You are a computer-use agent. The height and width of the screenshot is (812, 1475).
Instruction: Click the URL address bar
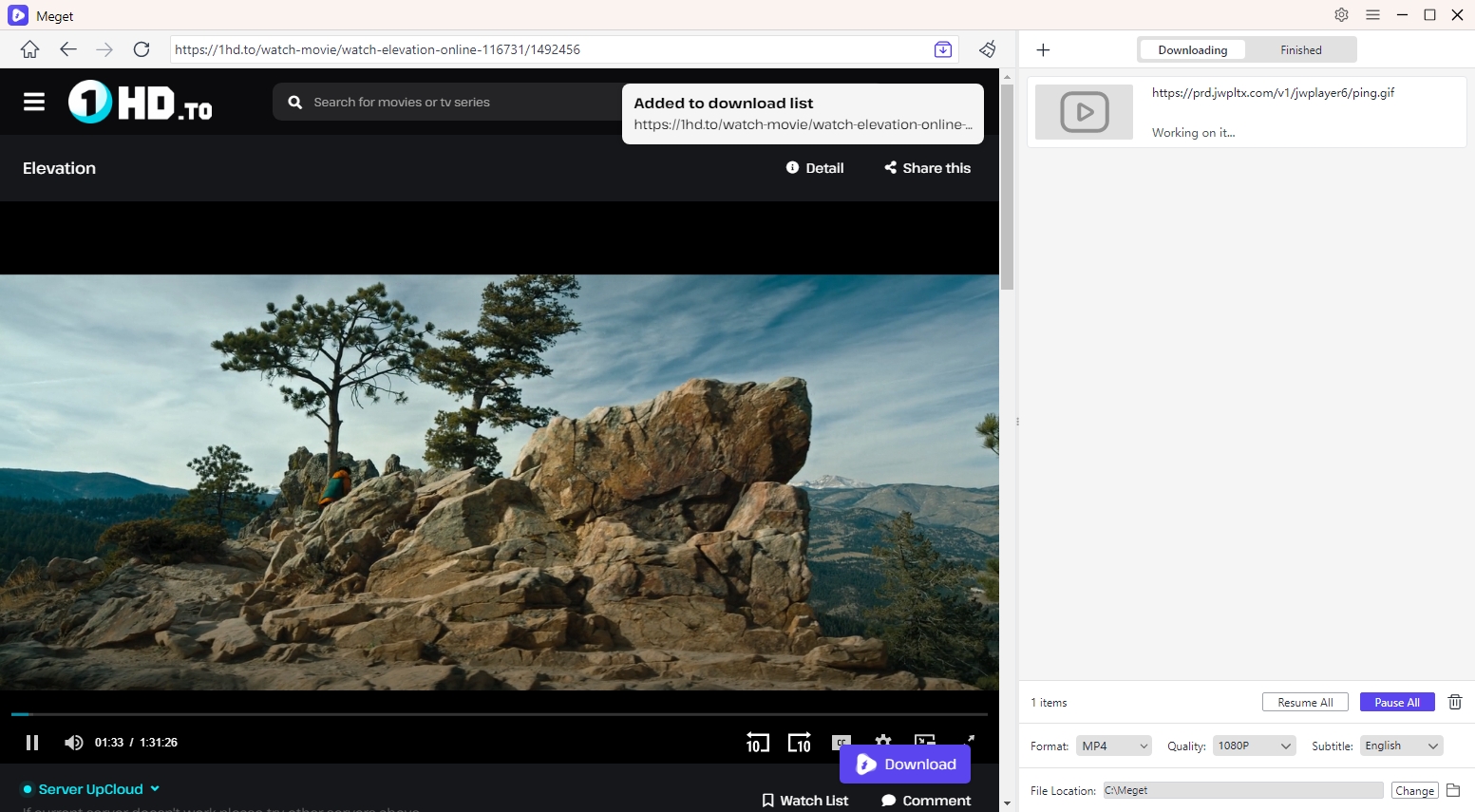tap(551, 49)
